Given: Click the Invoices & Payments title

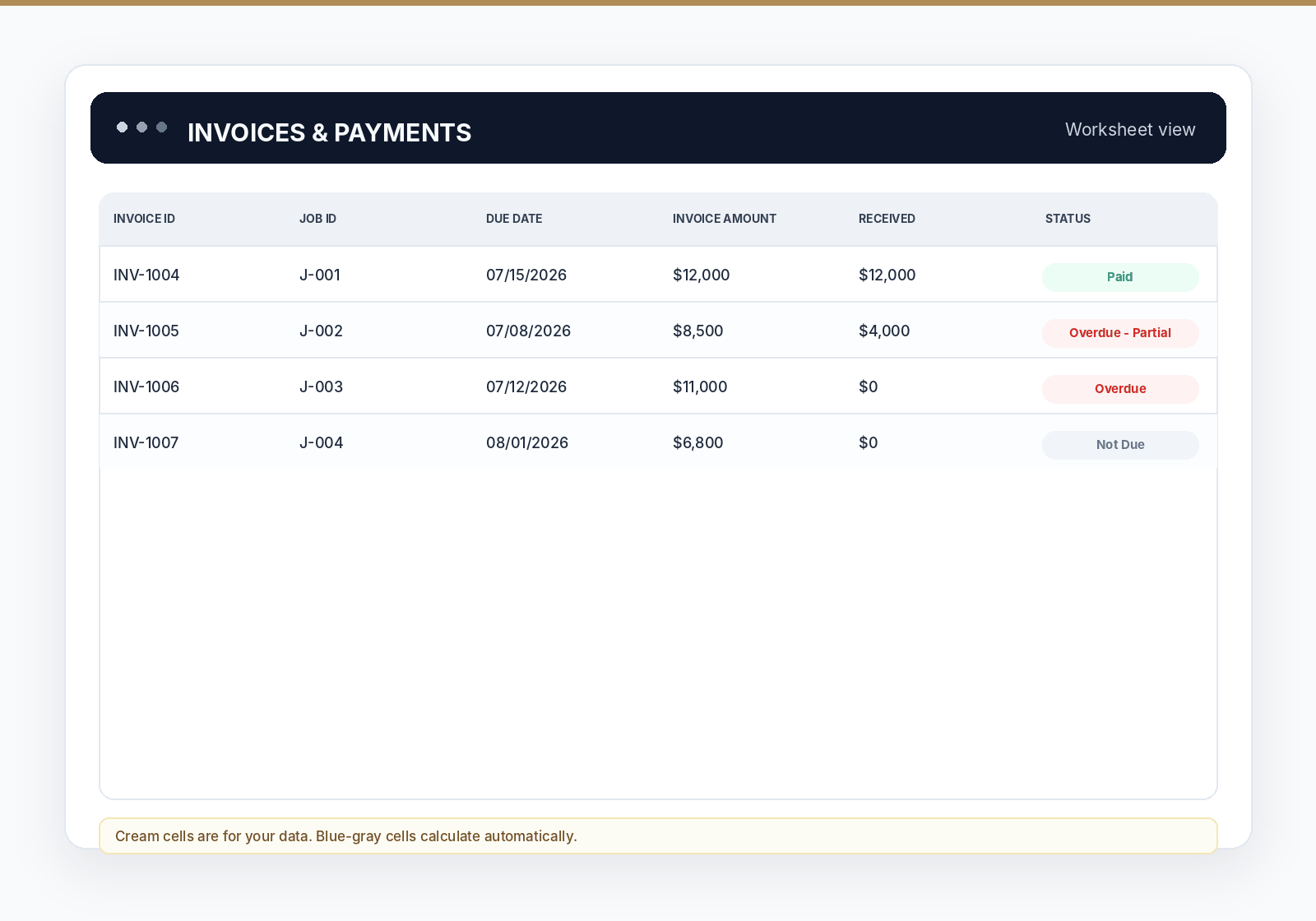Looking at the screenshot, I should coord(329,132).
